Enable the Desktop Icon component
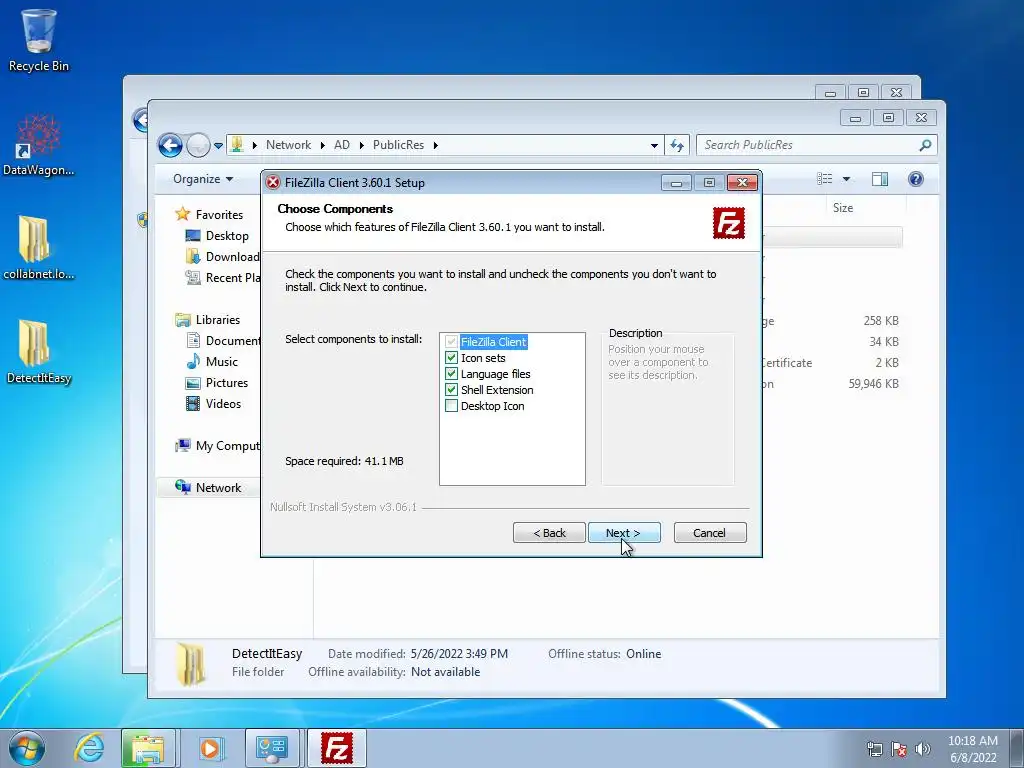1024x768 pixels. click(x=451, y=406)
